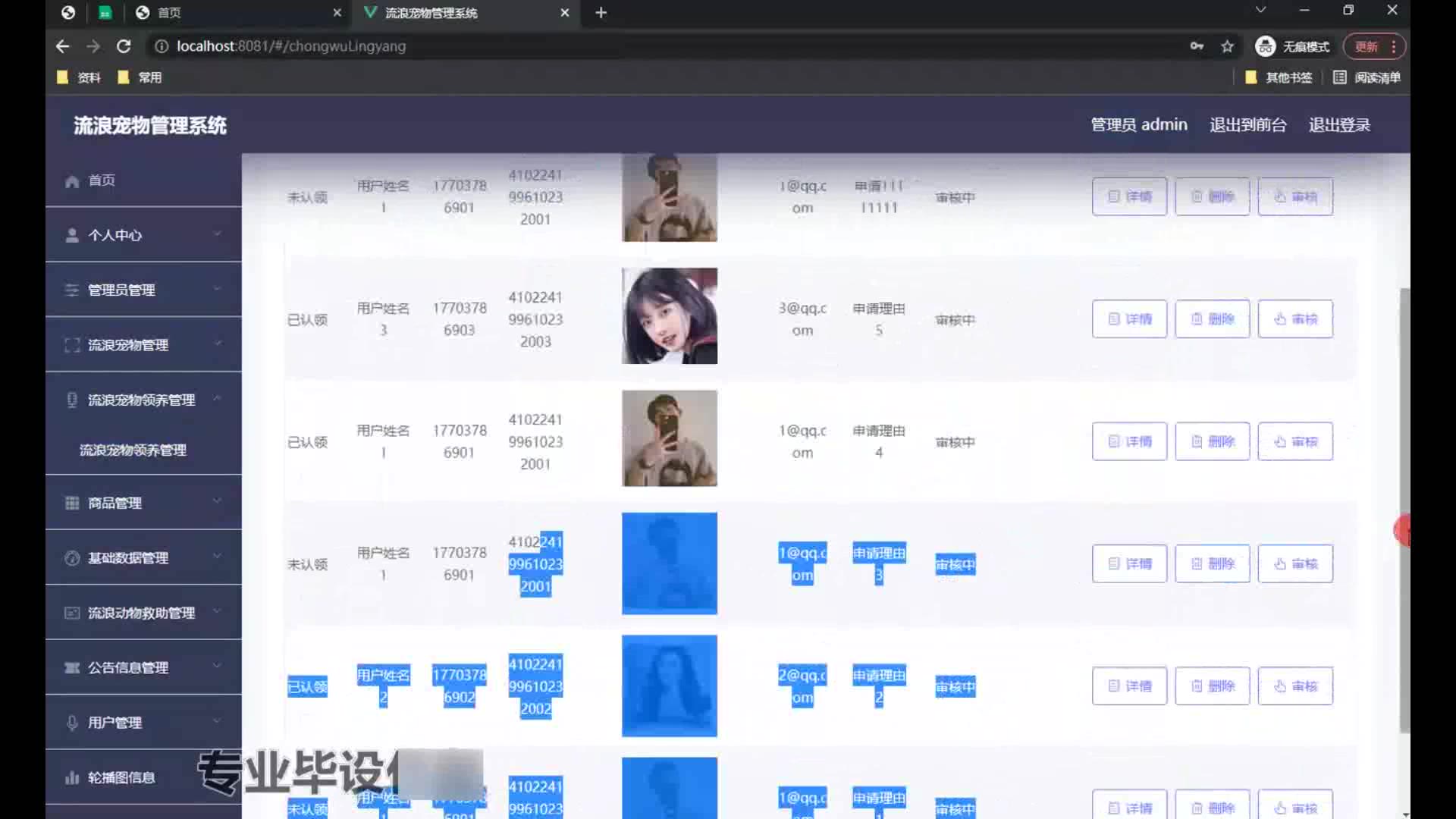The width and height of the screenshot is (1456, 819).
Task: Click the site information icon in address bar
Action: point(161,46)
